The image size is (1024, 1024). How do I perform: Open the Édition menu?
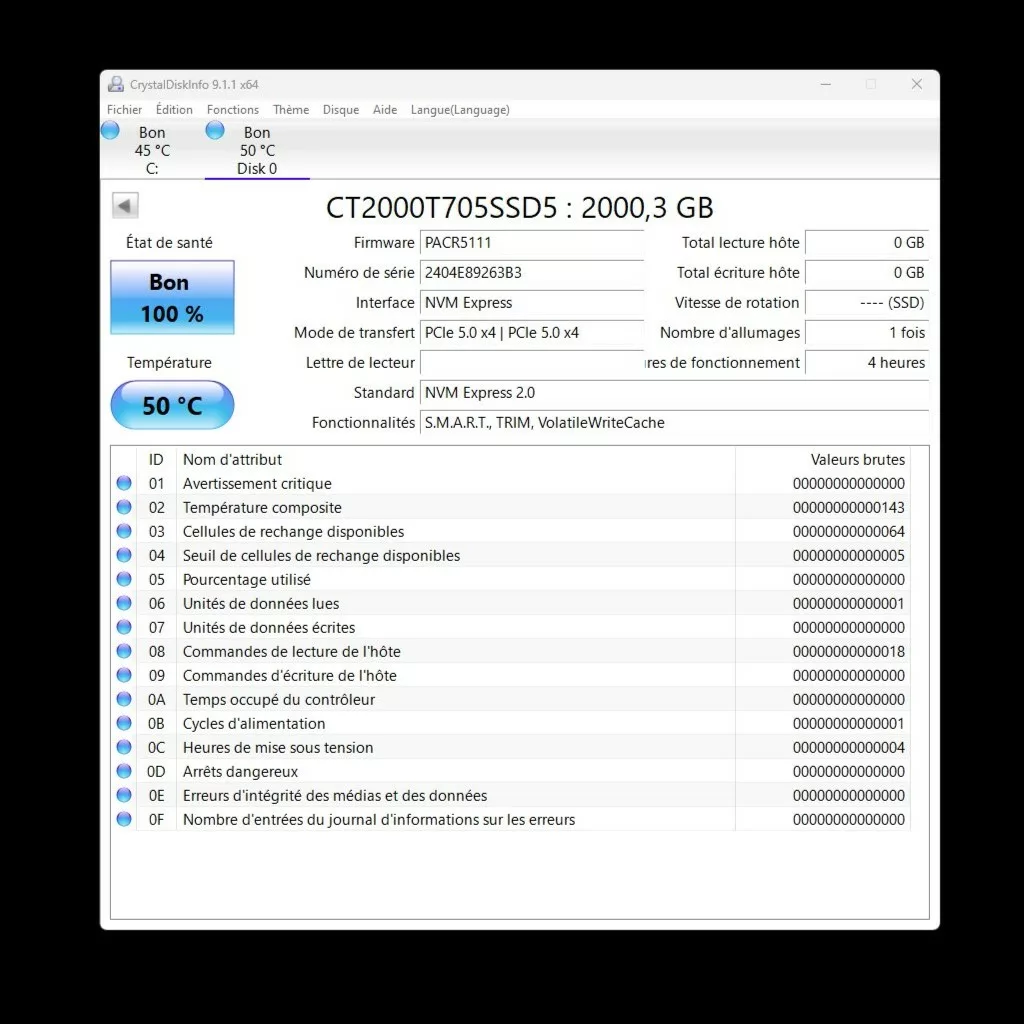click(174, 110)
